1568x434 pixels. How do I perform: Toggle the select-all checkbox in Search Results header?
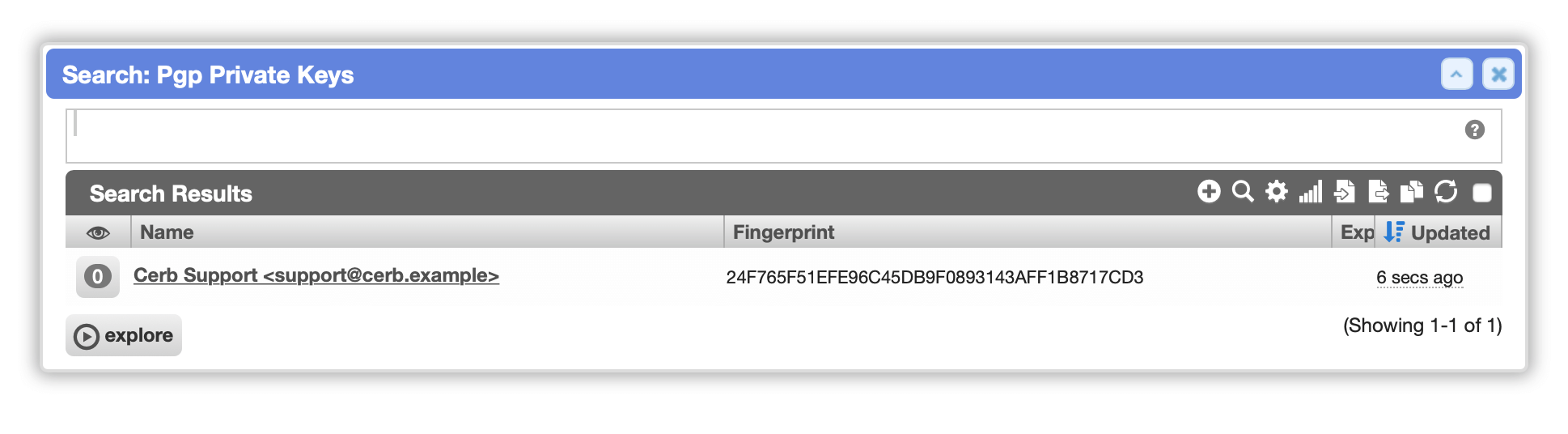(1482, 193)
